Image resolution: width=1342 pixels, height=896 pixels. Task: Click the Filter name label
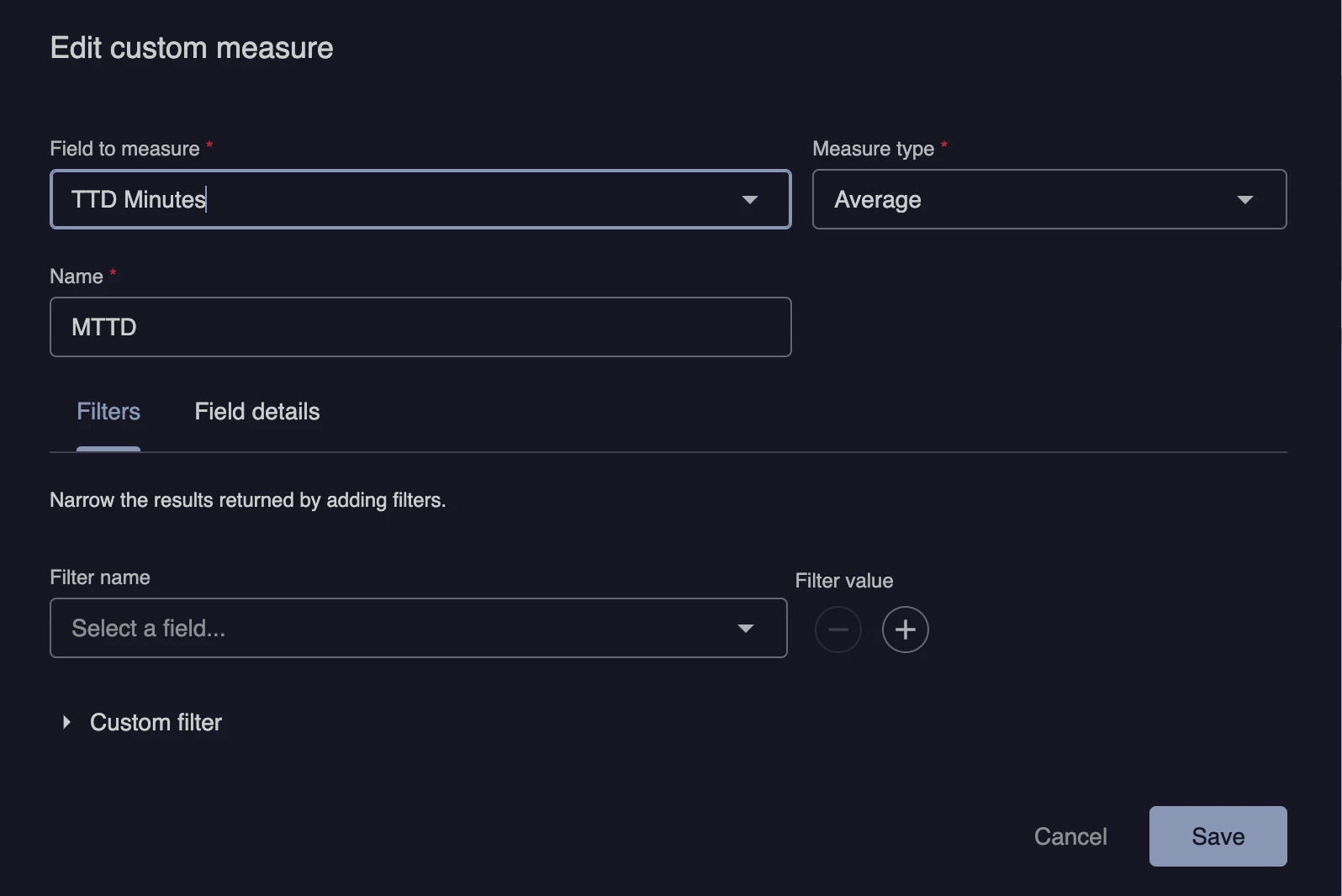click(100, 577)
